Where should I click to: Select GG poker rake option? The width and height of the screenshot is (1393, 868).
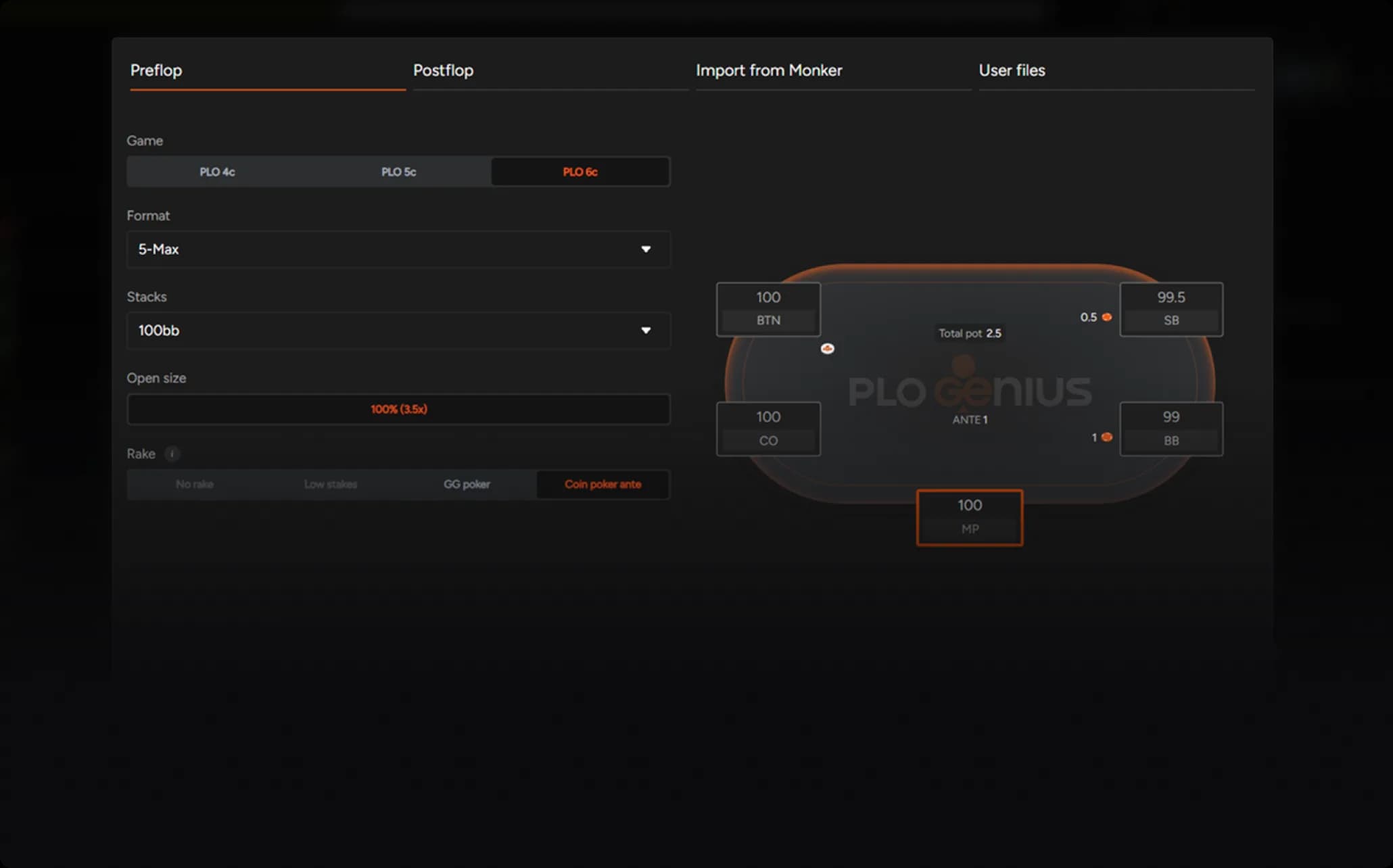click(x=467, y=484)
